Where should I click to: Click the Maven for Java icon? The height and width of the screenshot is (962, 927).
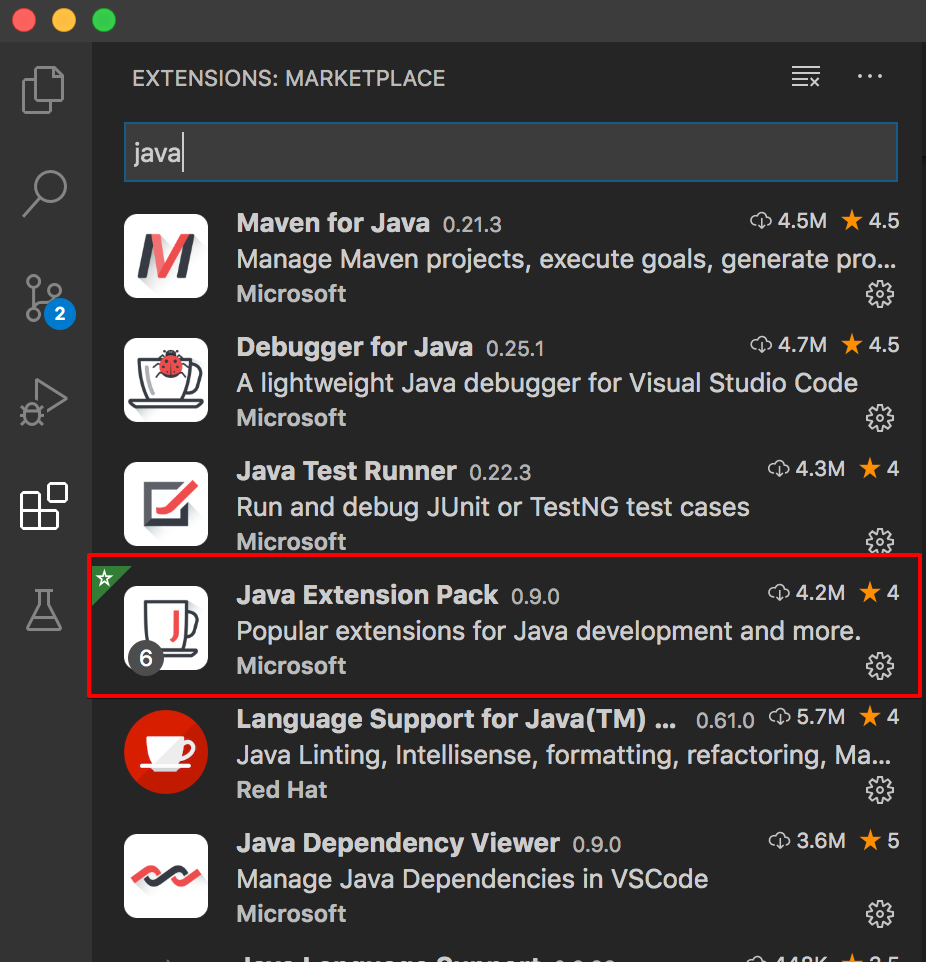pos(166,256)
